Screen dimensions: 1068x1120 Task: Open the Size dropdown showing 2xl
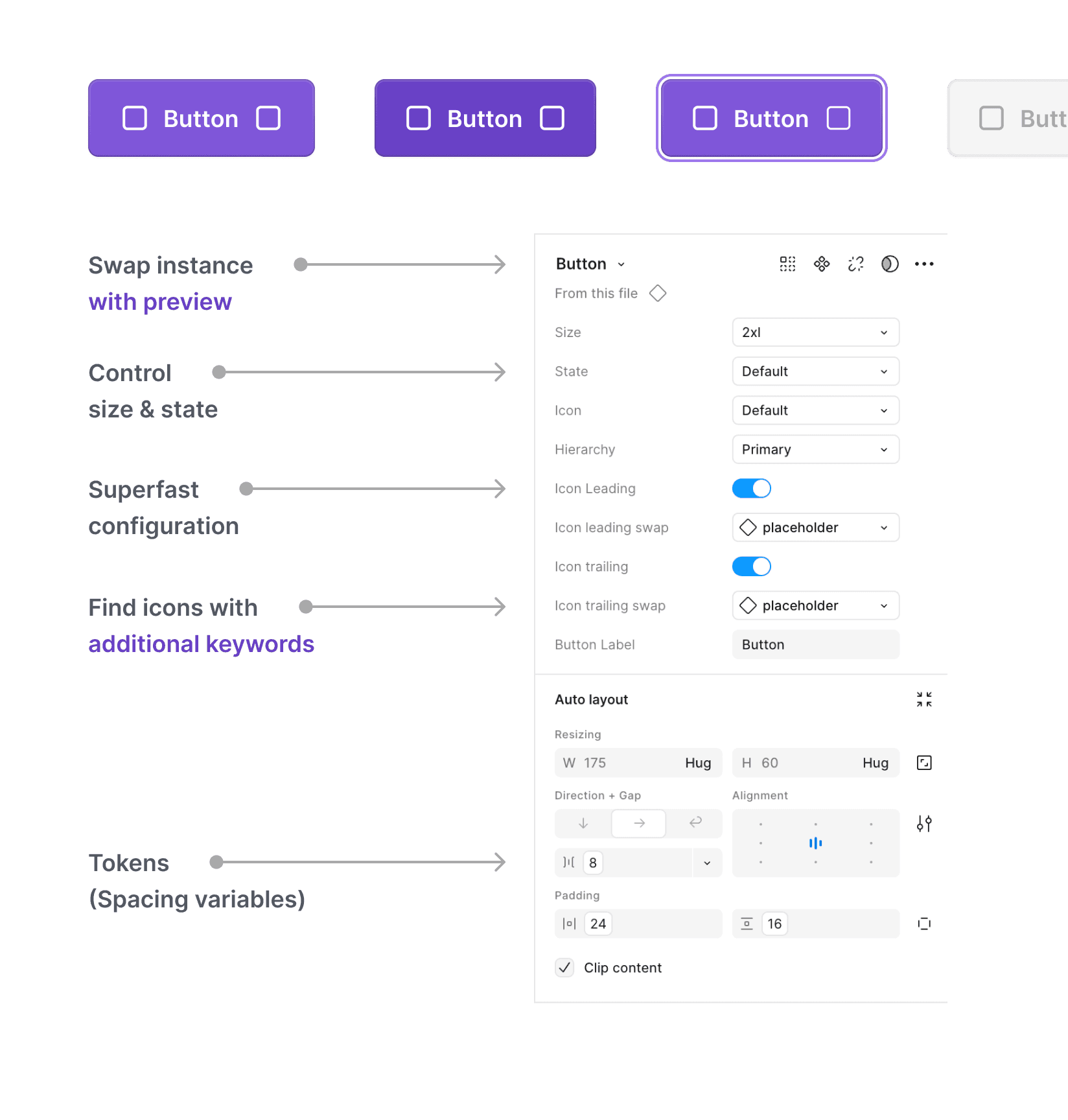(816, 332)
